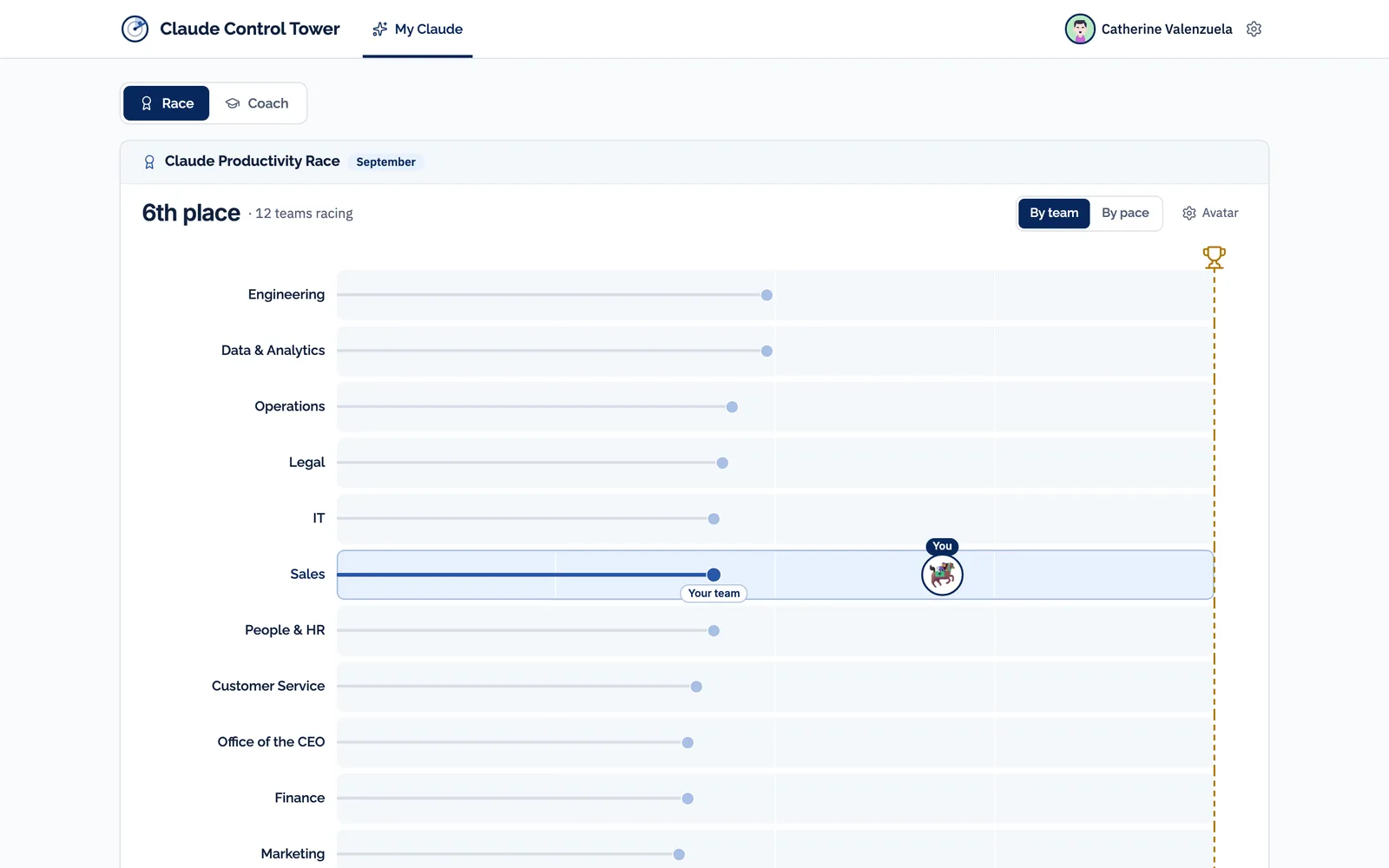Toggle view to By team

(1054, 213)
